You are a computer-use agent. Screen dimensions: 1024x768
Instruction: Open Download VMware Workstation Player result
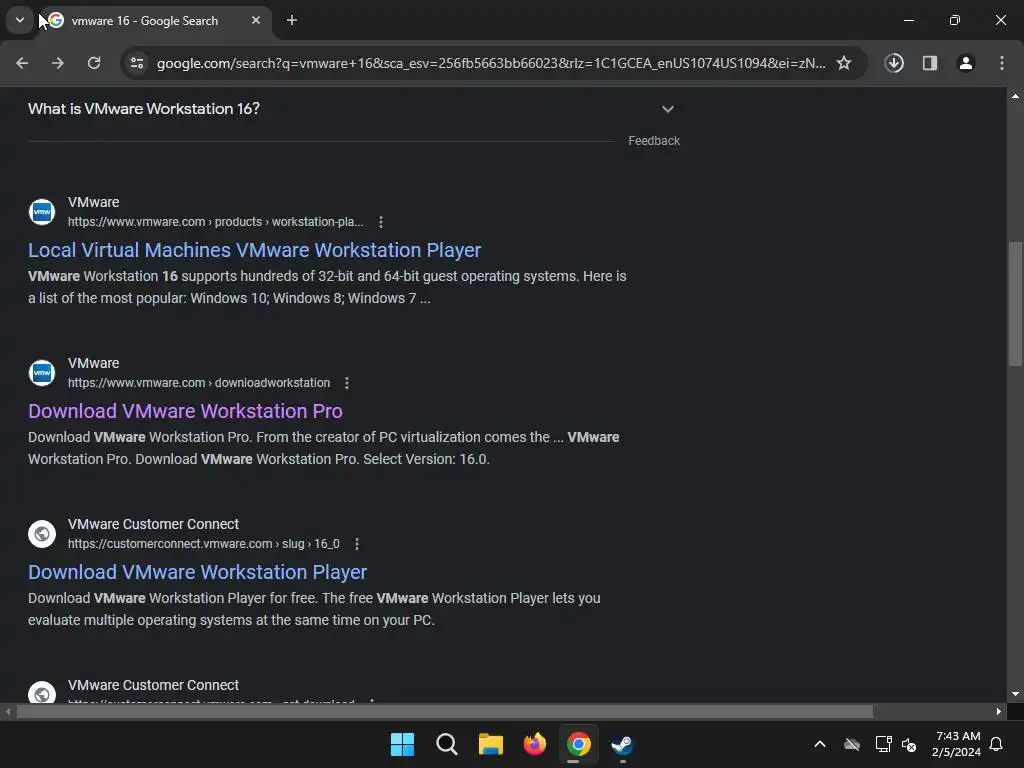197,572
